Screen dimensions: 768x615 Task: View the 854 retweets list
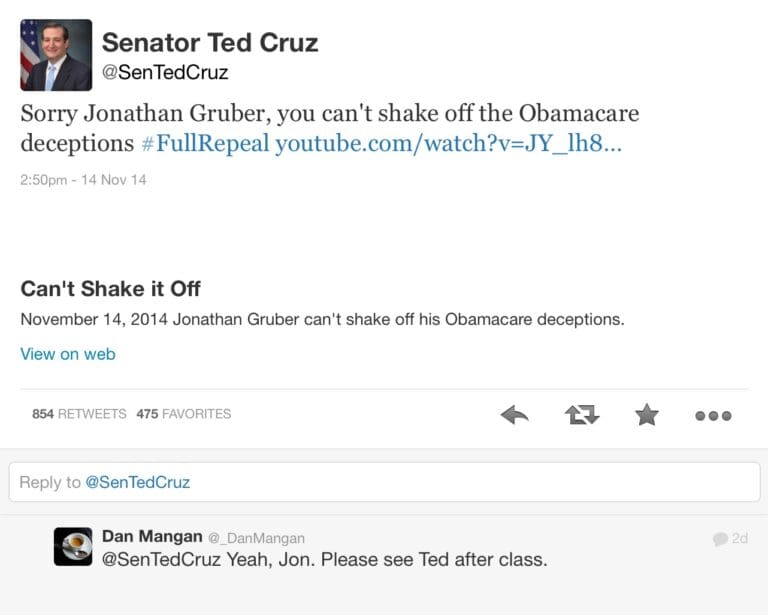coord(79,414)
